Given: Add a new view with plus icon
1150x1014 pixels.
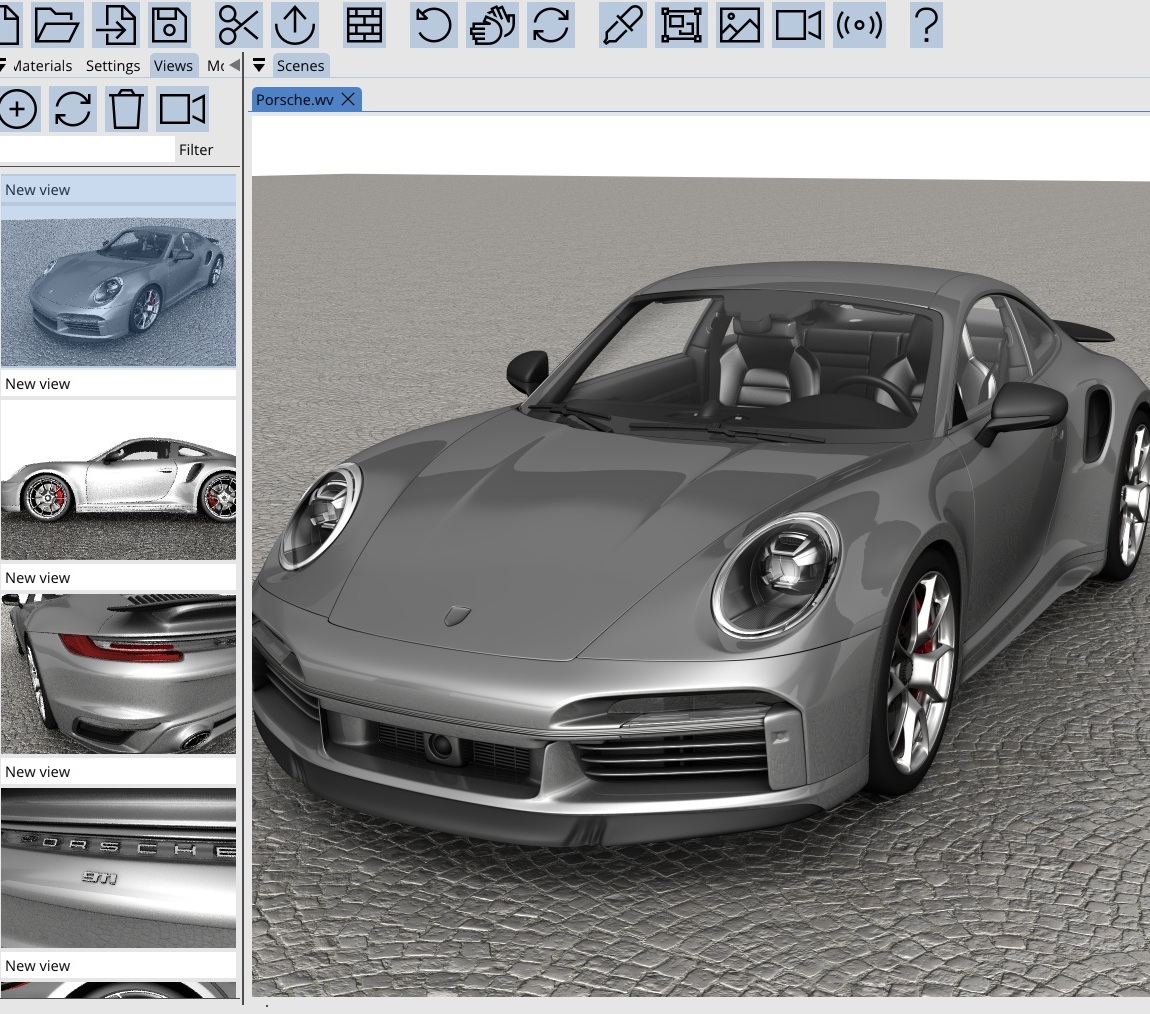Looking at the screenshot, I should tap(18, 109).
